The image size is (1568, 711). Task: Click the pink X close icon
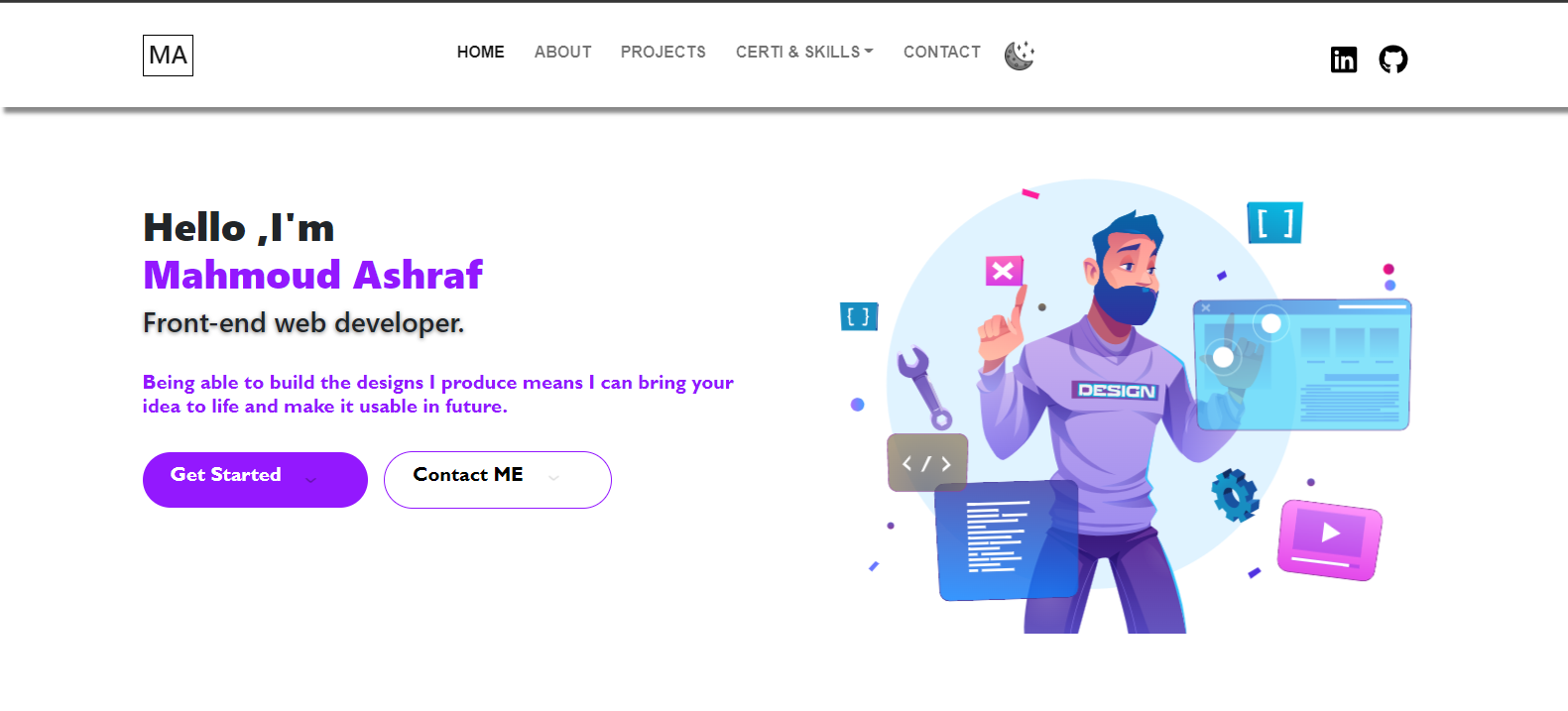(x=1003, y=271)
